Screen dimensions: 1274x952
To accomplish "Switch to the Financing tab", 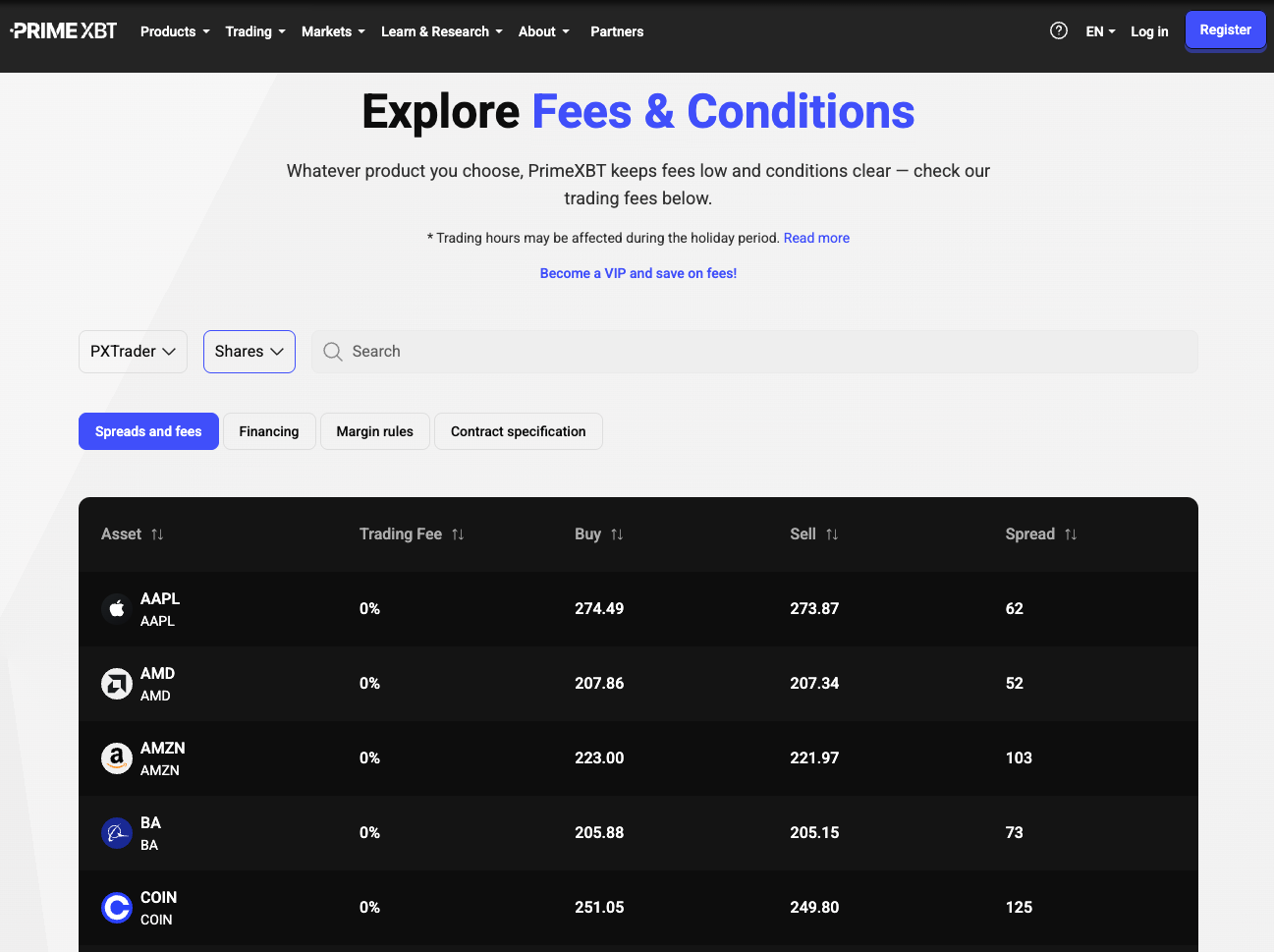I will click(x=268, y=431).
